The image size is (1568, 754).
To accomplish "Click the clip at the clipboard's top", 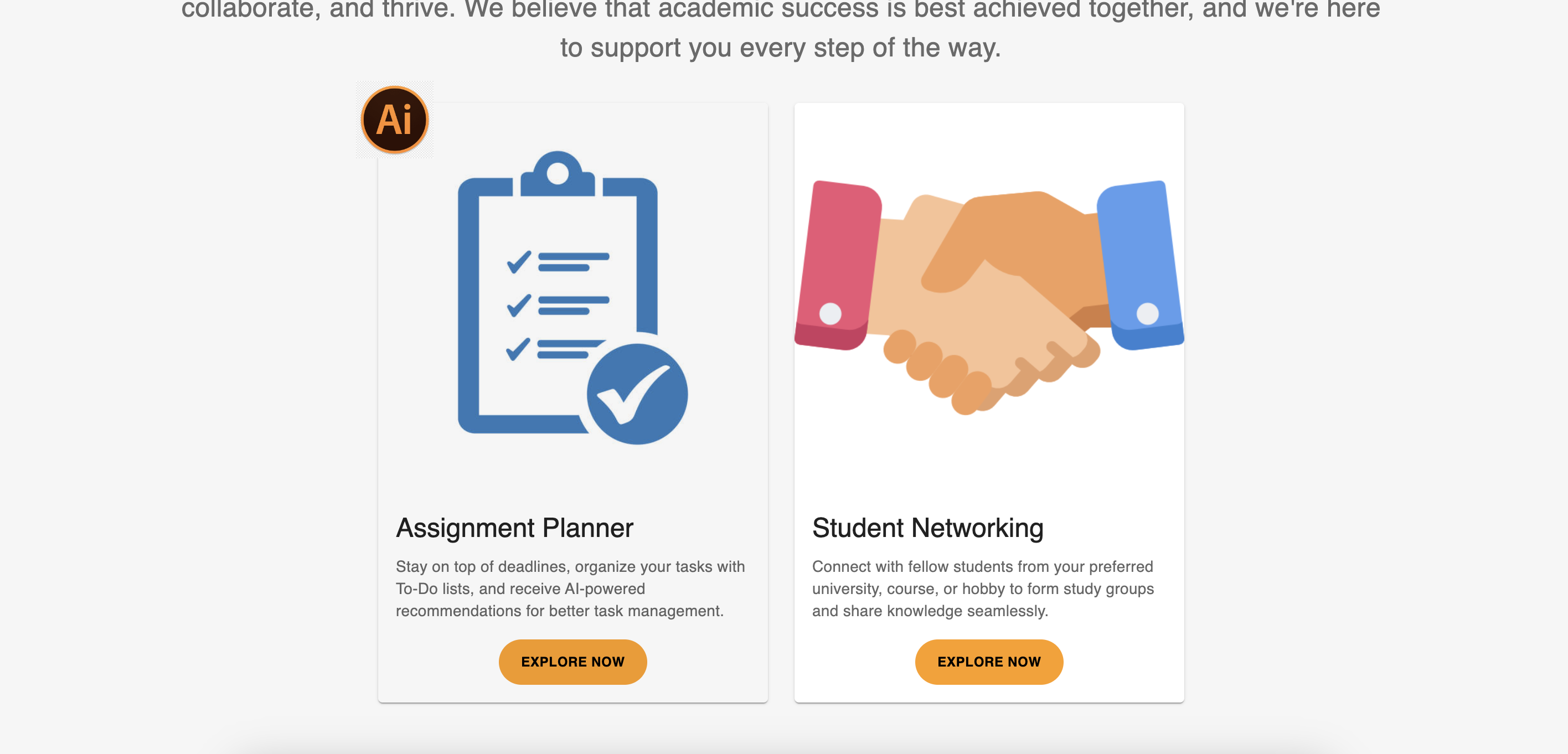I will click(557, 173).
